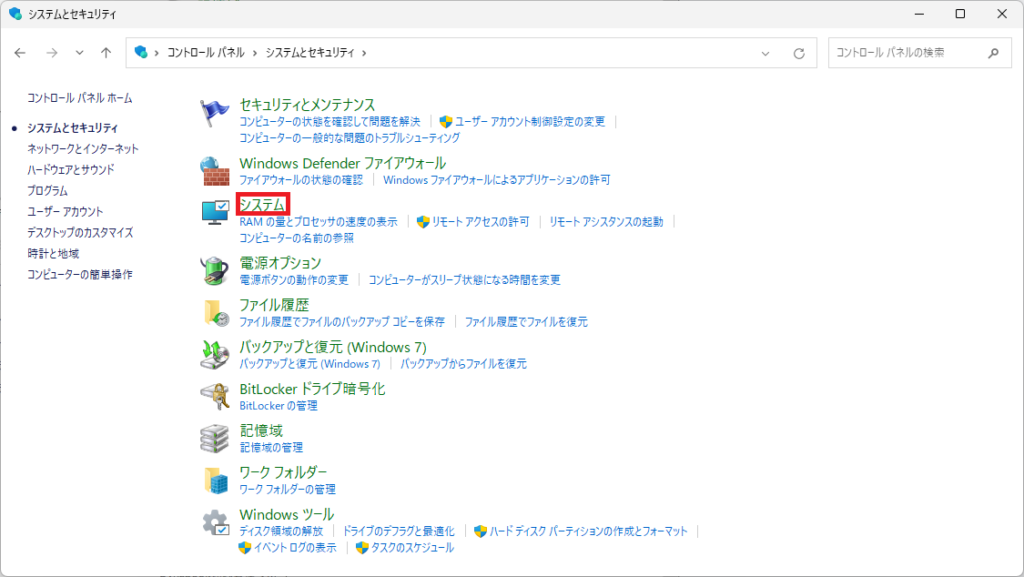Expand chevron after システムとセキュリティ breadcrumb
The height and width of the screenshot is (577, 1024).
point(364,53)
